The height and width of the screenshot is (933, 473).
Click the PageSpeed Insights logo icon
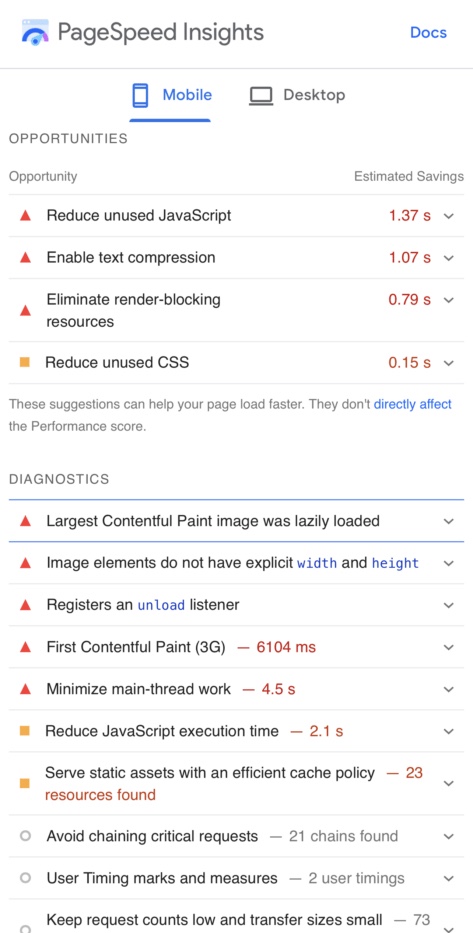pyautogui.click(x=36, y=32)
